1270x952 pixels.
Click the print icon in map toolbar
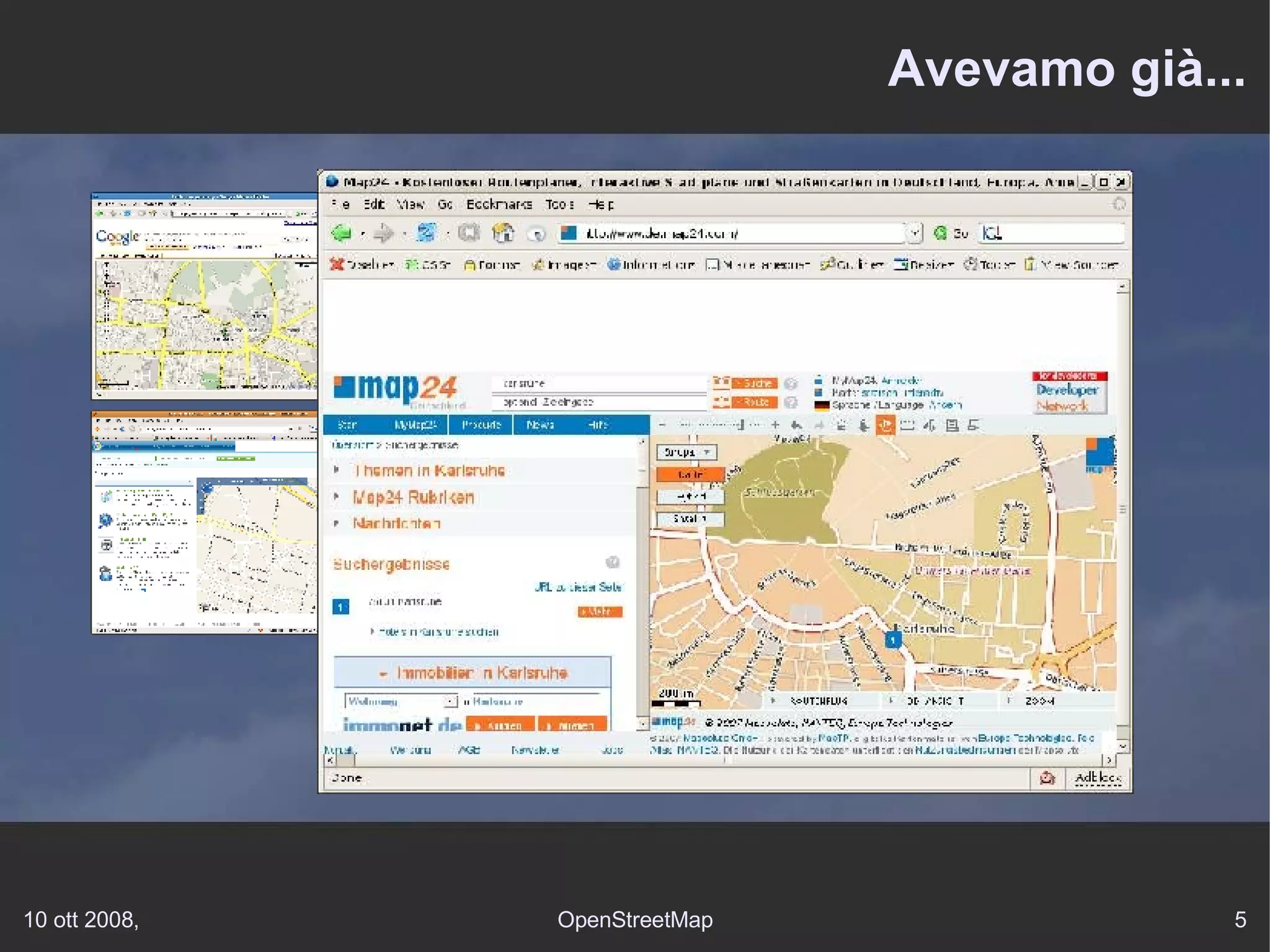952,425
